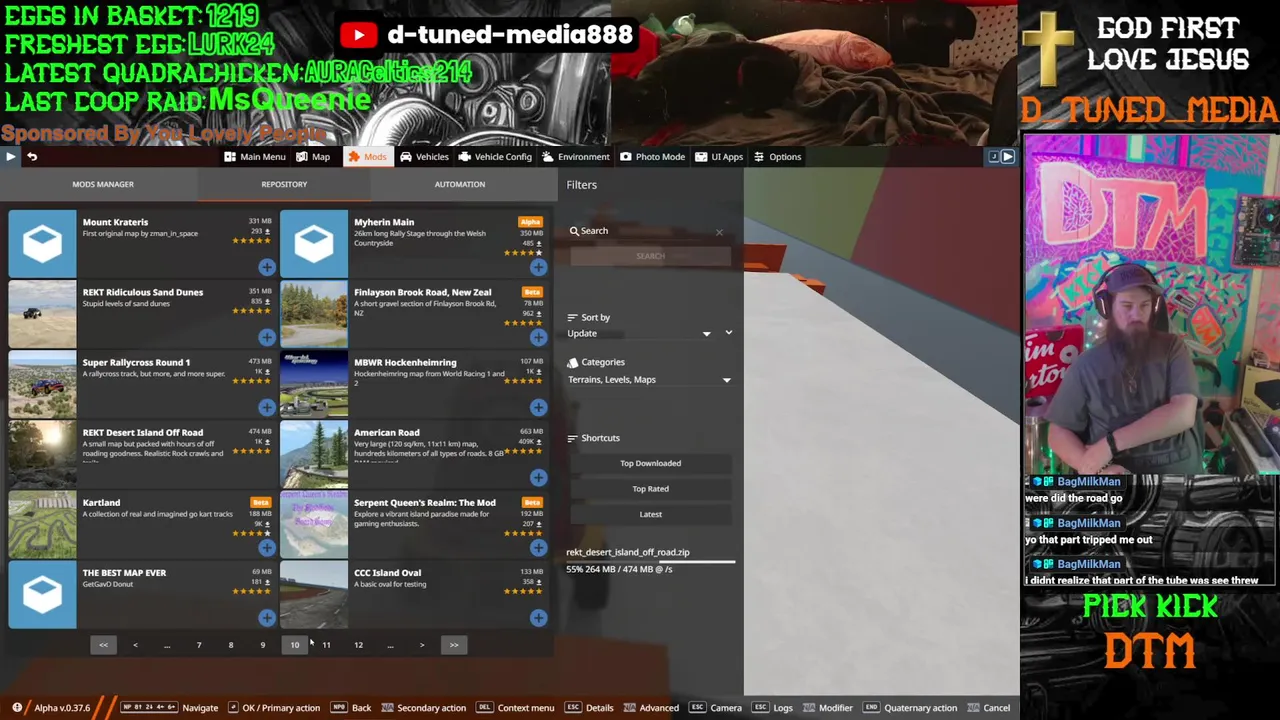Go to page 9
The image size is (1280, 720).
click(263, 645)
